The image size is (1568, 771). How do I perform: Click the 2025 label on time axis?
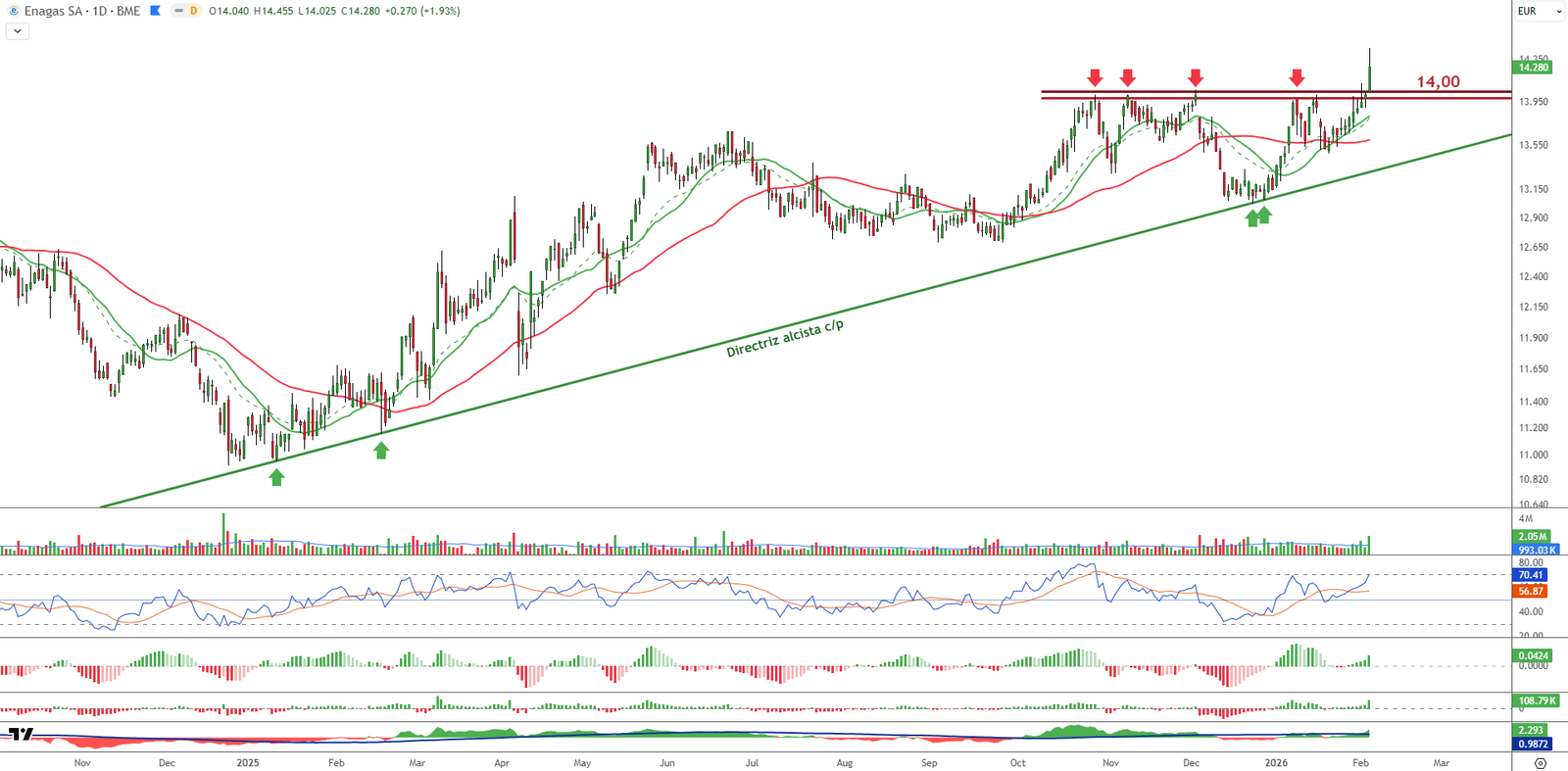248,762
